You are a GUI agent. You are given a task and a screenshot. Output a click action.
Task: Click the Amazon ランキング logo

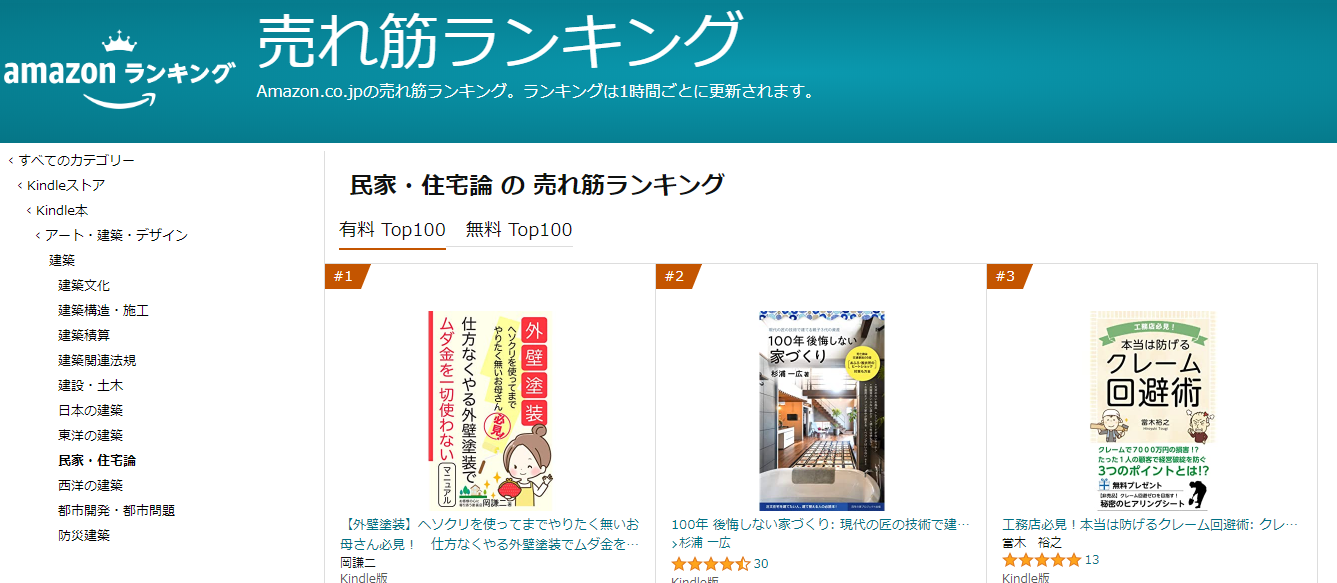coord(120,71)
